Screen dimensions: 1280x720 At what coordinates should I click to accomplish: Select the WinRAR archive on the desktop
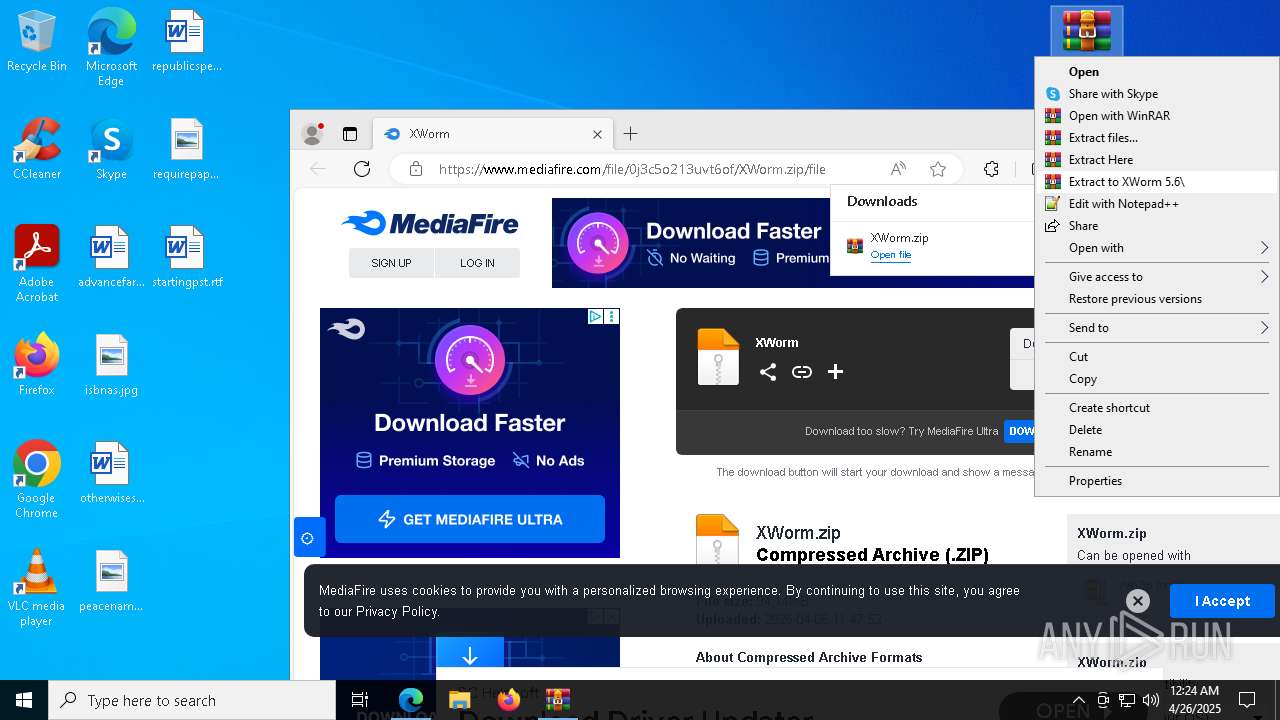[x=1087, y=31]
